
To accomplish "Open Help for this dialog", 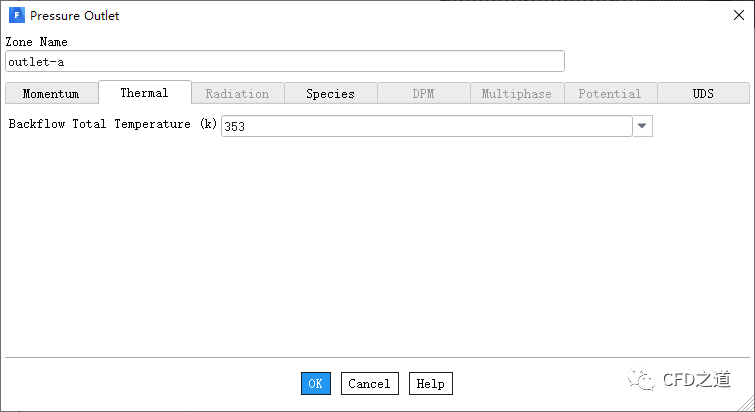I will 430,384.
